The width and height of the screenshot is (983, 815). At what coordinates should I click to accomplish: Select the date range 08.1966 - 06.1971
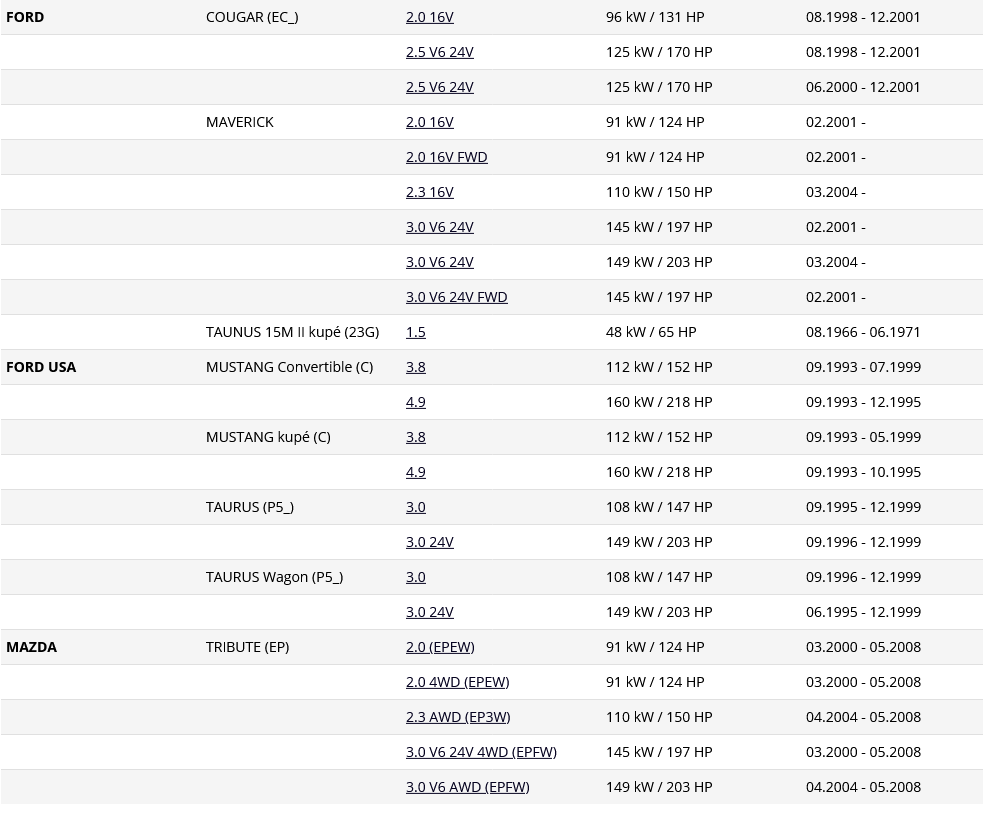pos(863,332)
